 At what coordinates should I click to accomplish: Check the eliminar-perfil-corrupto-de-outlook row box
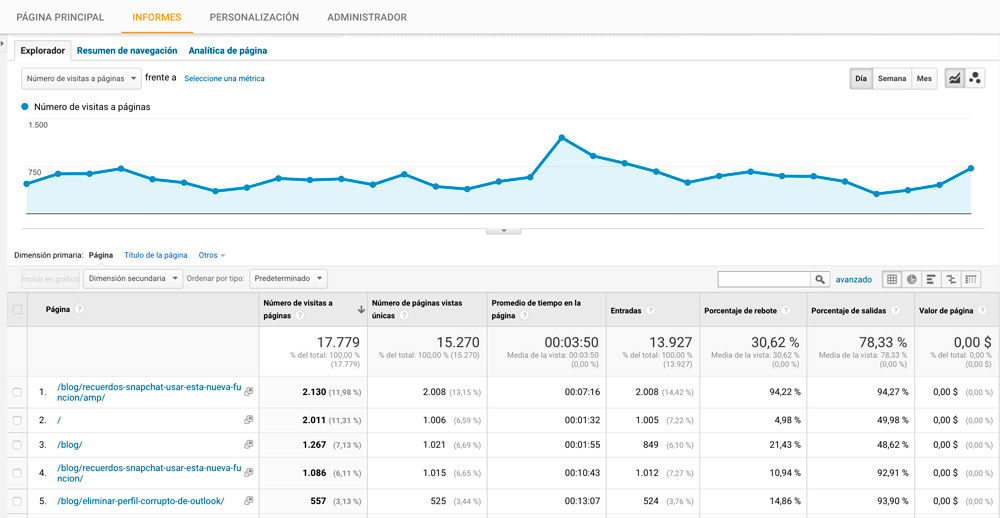(17, 501)
